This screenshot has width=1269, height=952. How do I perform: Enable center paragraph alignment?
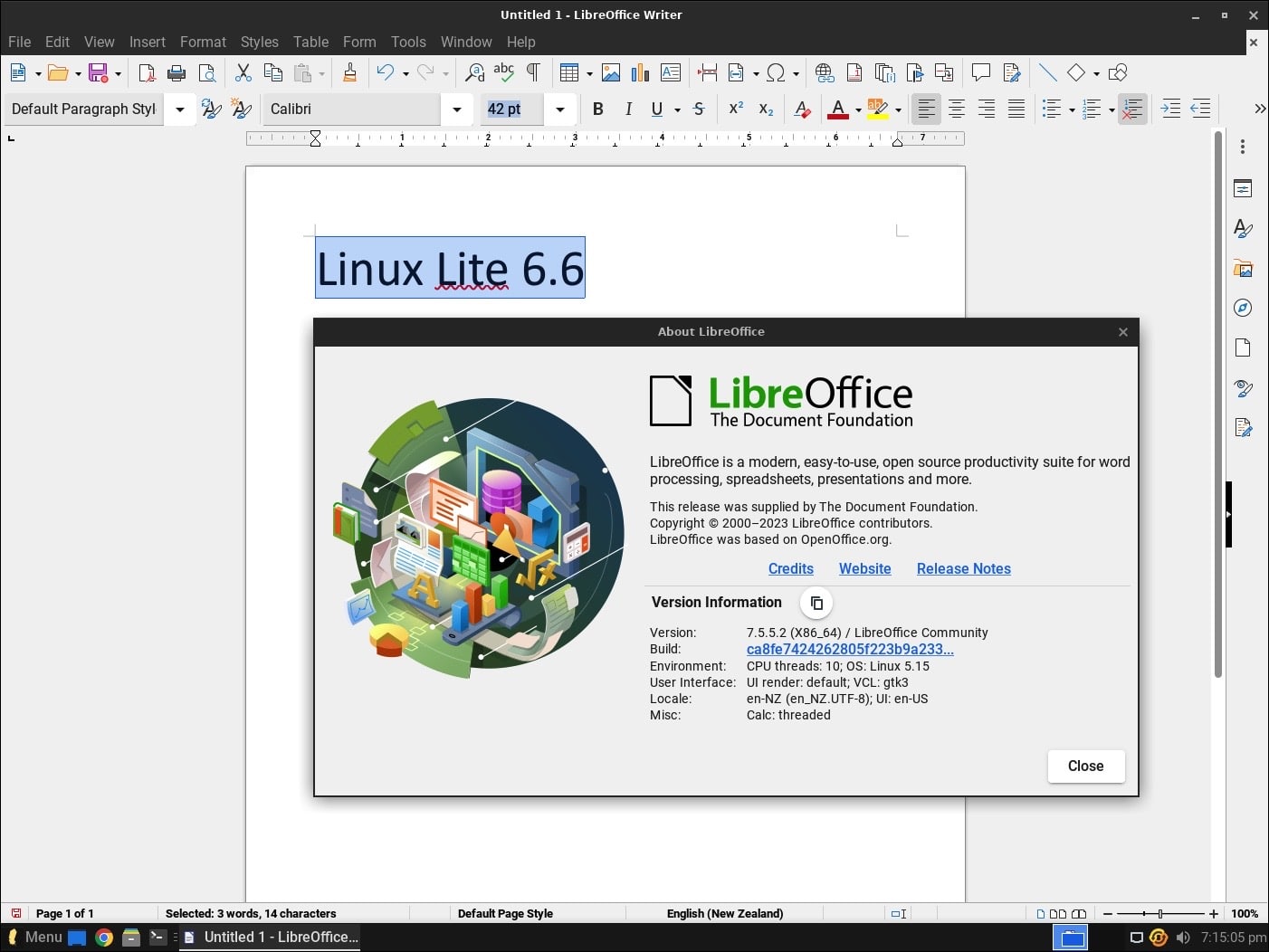tap(956, 109)
